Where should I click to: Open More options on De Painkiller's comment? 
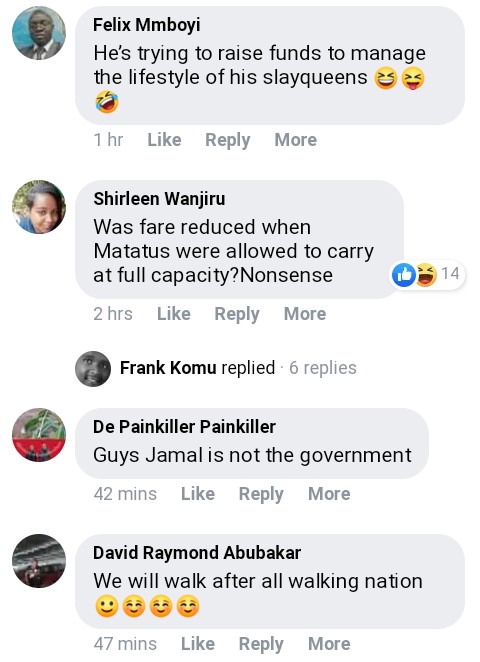tap(329, 494)
